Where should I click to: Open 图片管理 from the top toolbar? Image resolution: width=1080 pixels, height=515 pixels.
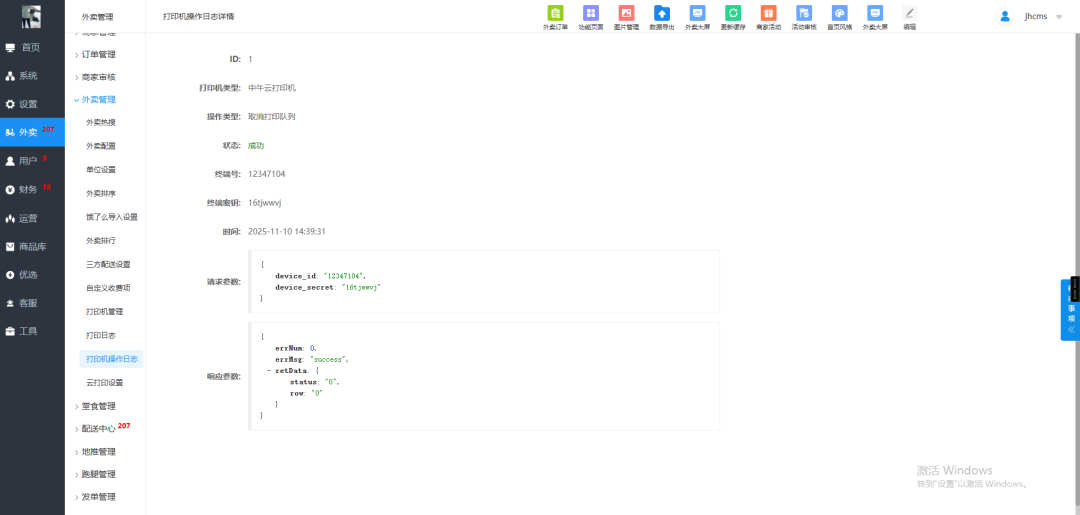[626, 14]
